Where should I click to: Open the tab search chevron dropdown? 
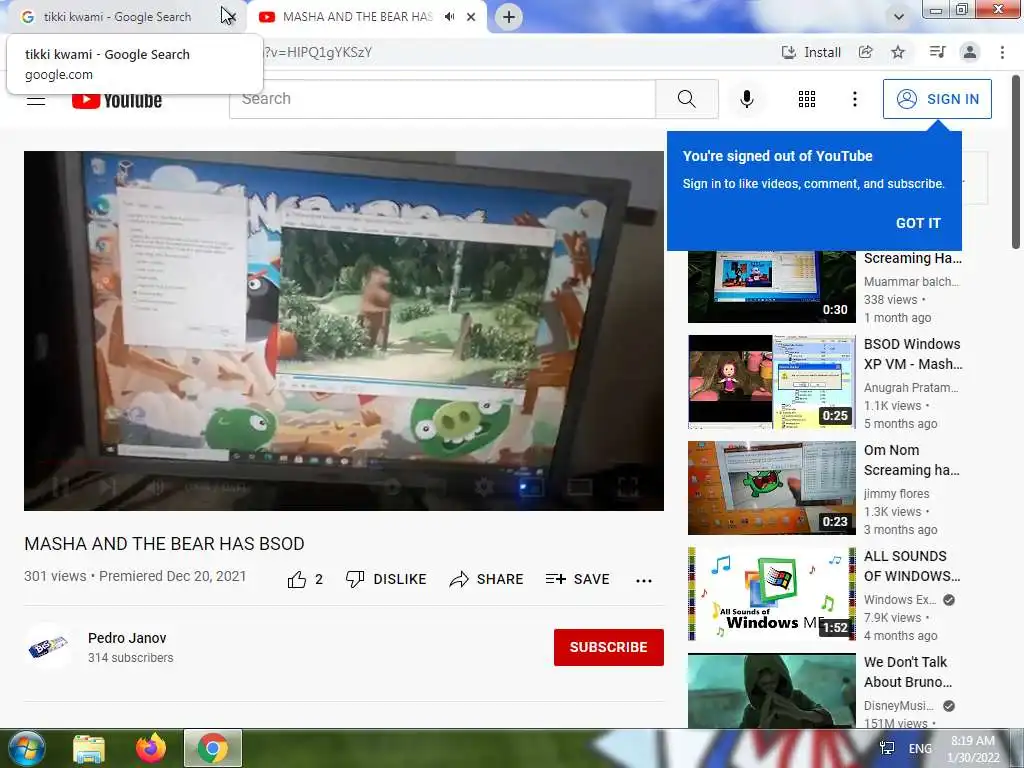click(899, 16)
